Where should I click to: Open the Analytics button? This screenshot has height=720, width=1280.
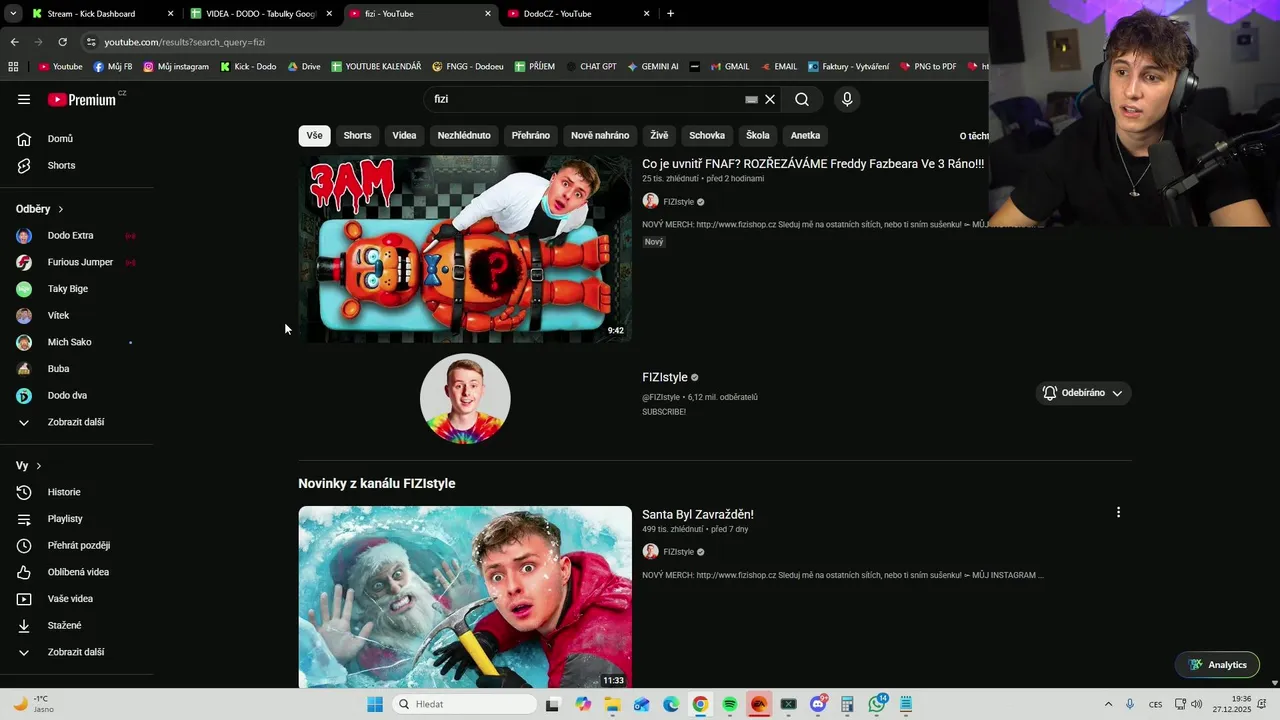click(1217, 665)
